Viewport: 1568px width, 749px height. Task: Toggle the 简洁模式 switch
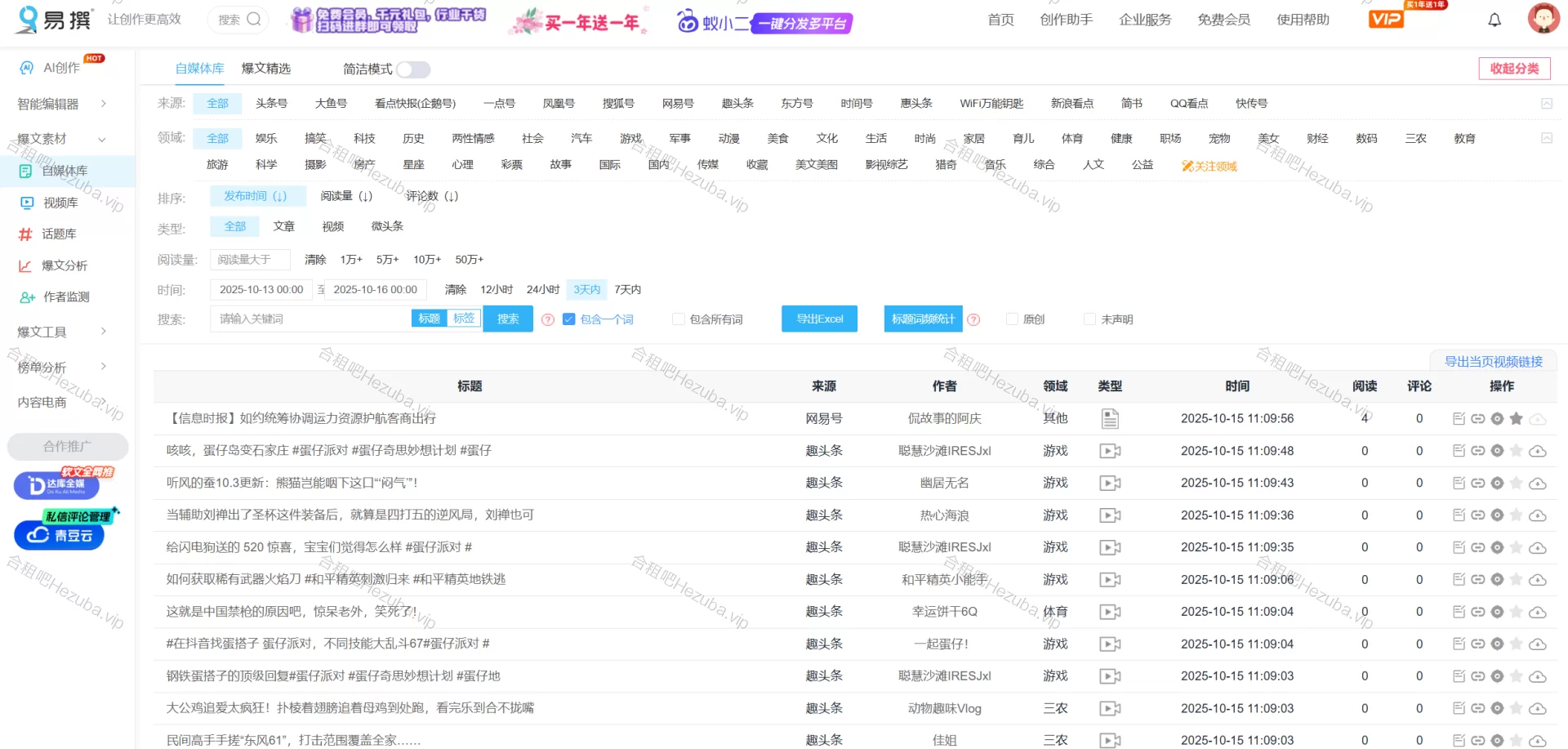pos(413,69)
